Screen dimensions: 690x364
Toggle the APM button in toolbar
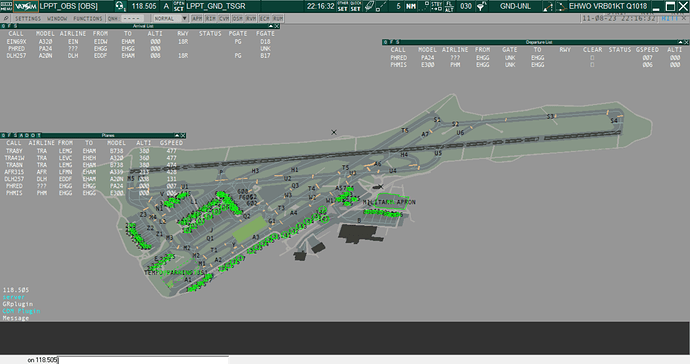(197, 18)
